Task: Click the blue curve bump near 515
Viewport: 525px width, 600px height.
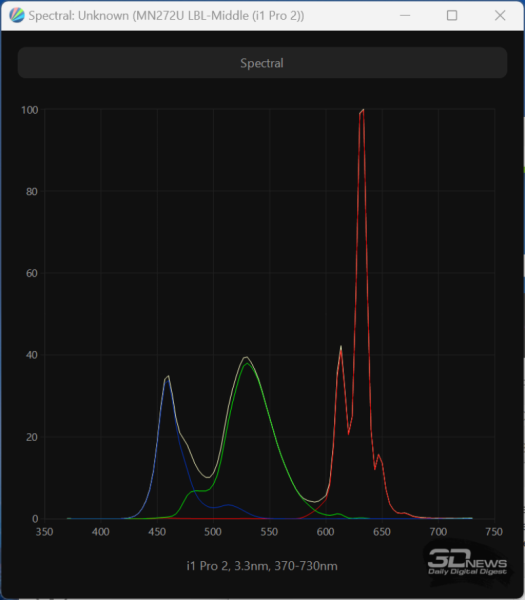Action: [x=229, y=505]
